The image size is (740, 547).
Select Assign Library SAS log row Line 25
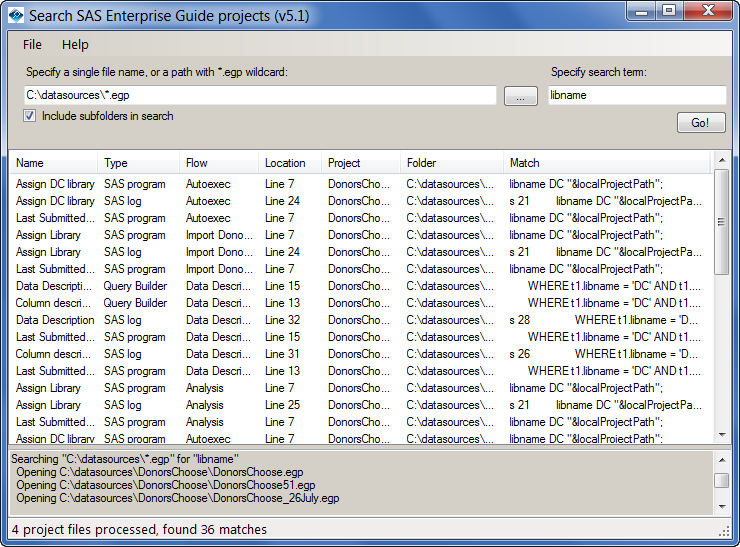361,405
